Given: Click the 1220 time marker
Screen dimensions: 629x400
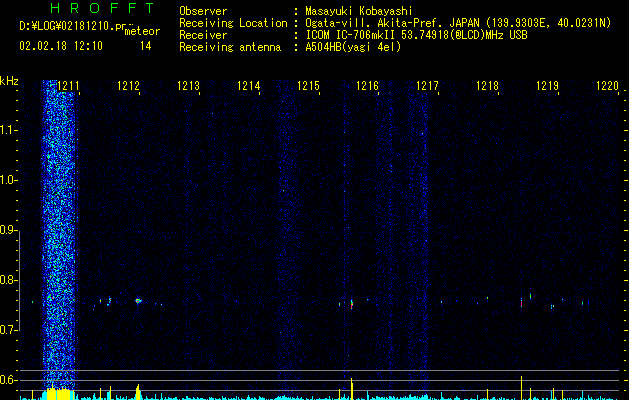Looking at the screenshot, I should 607,86.
